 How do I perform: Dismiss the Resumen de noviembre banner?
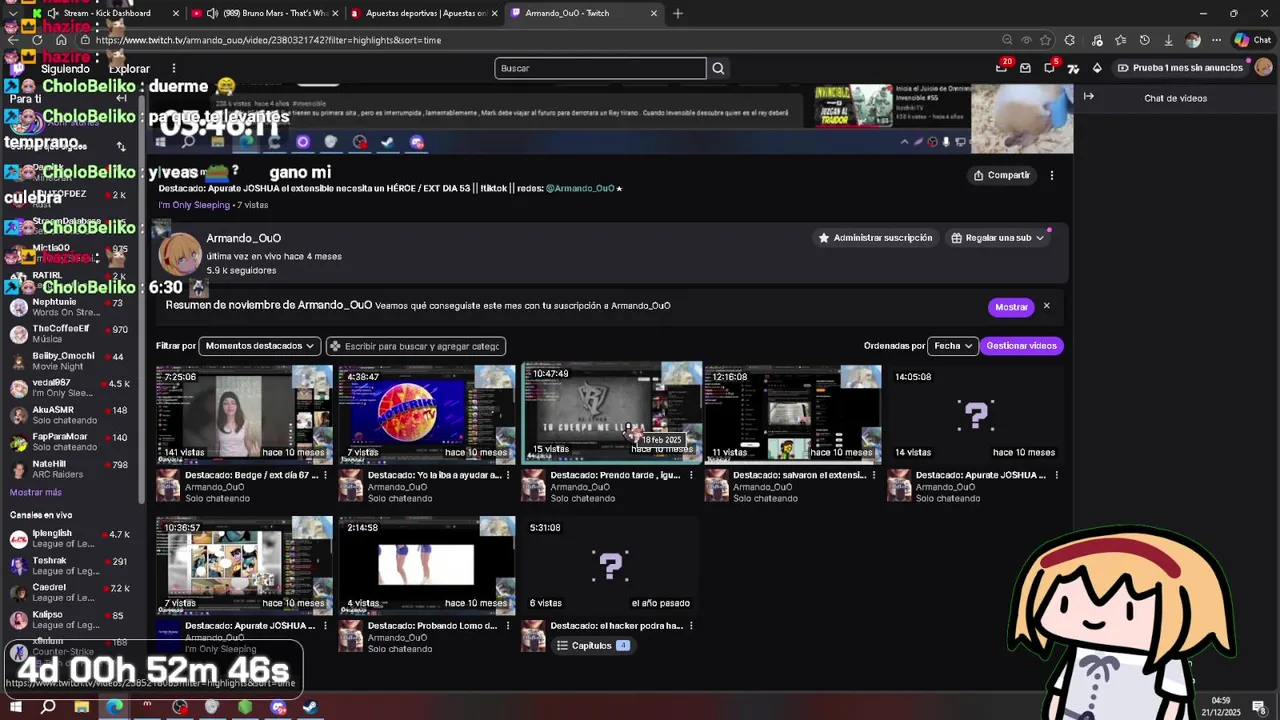click(x=1046, y=306)
